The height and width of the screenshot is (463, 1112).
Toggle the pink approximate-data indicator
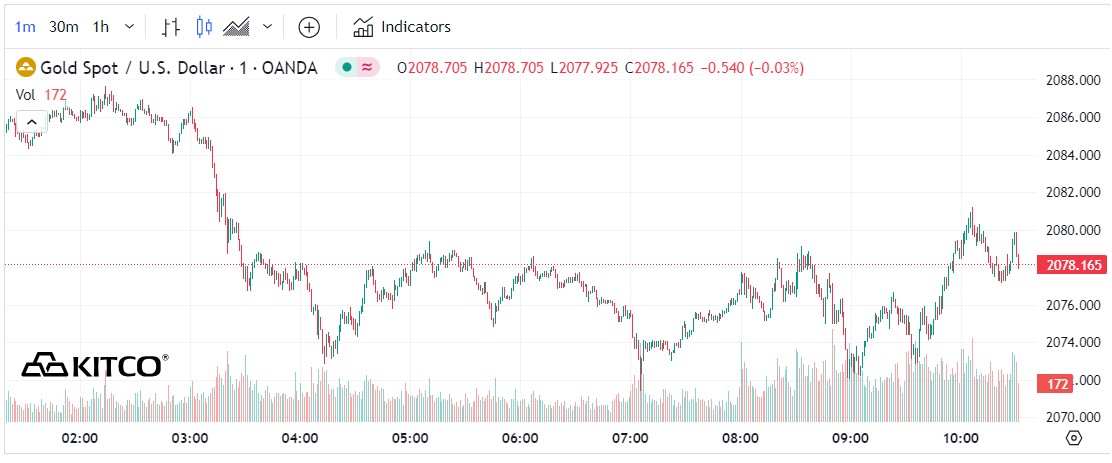point(367,68)
